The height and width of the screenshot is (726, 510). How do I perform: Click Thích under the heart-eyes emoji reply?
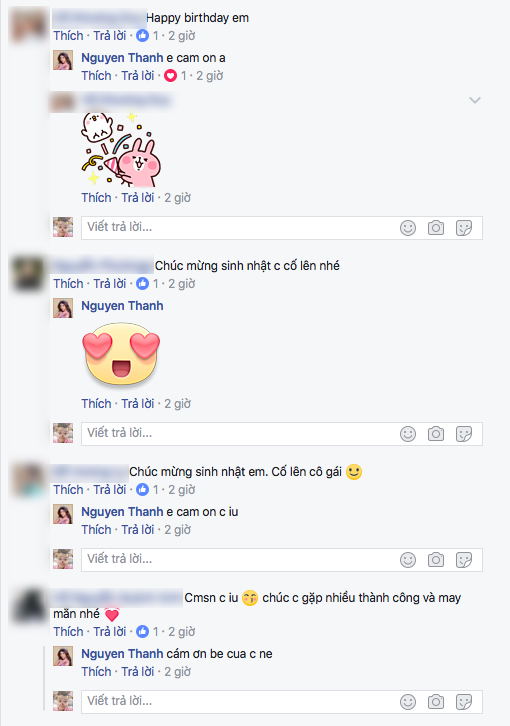coord(96,403)
